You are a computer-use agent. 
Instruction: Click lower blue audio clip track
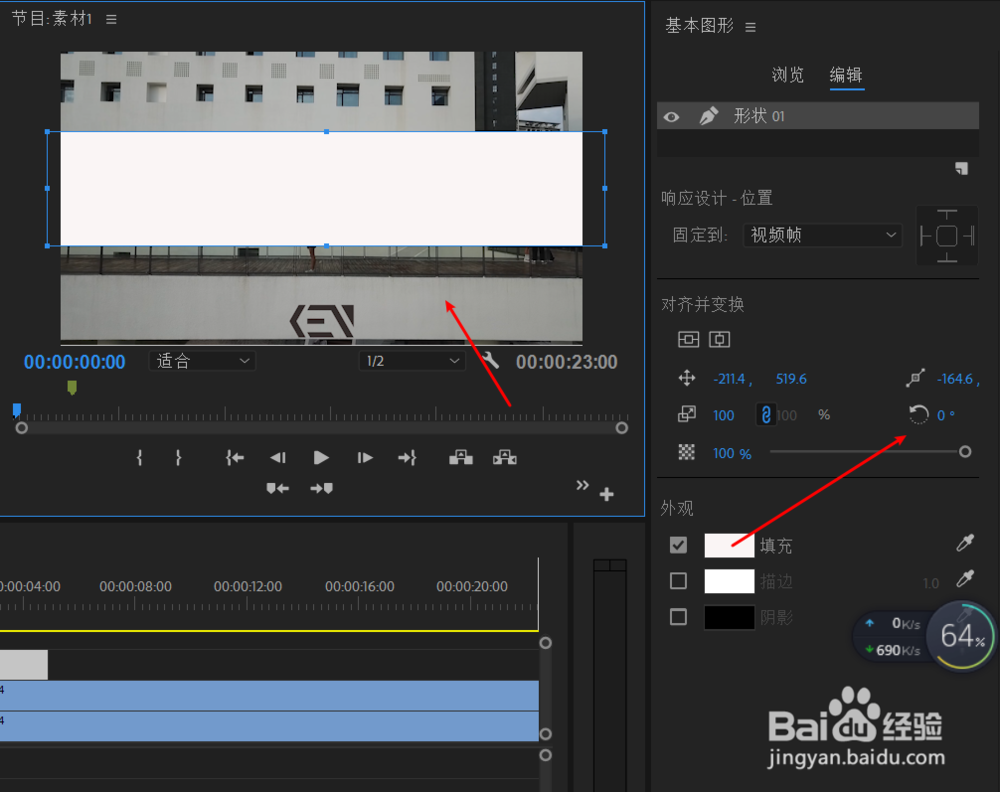click(x=269, y=726)
